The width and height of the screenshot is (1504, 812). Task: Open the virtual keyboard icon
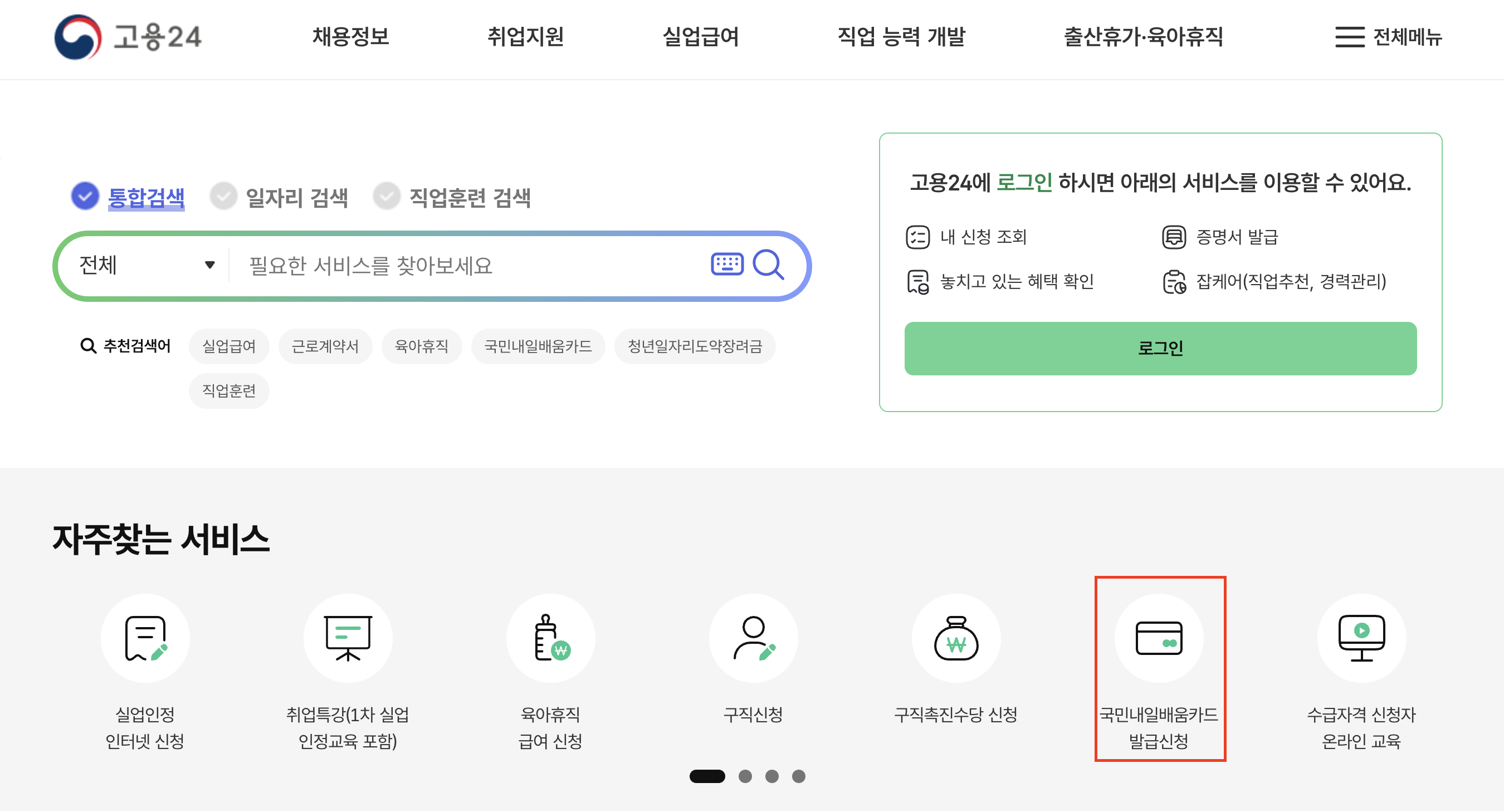tap(727, 265)
